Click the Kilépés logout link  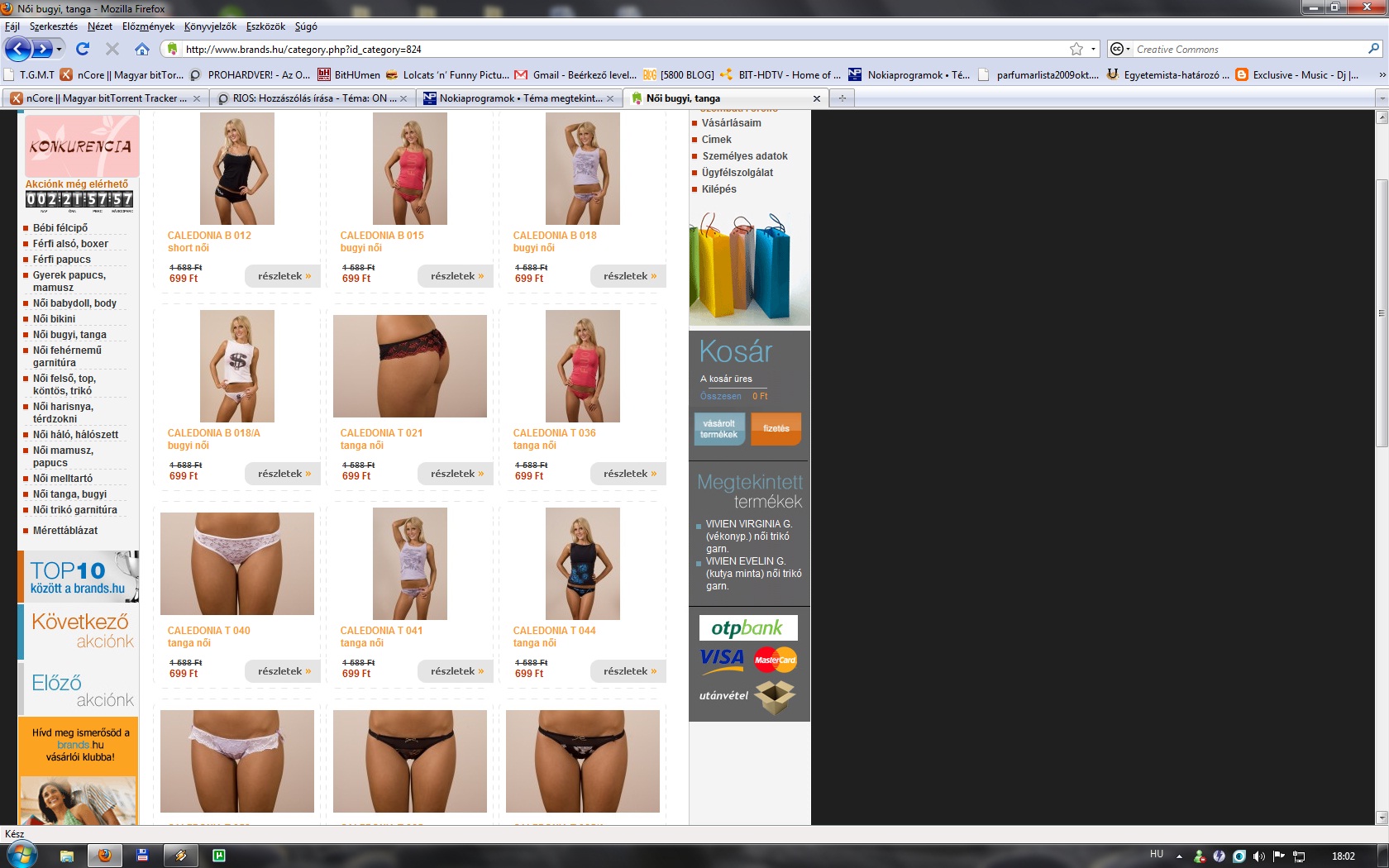pyautogui.click(x=718, y=189)
